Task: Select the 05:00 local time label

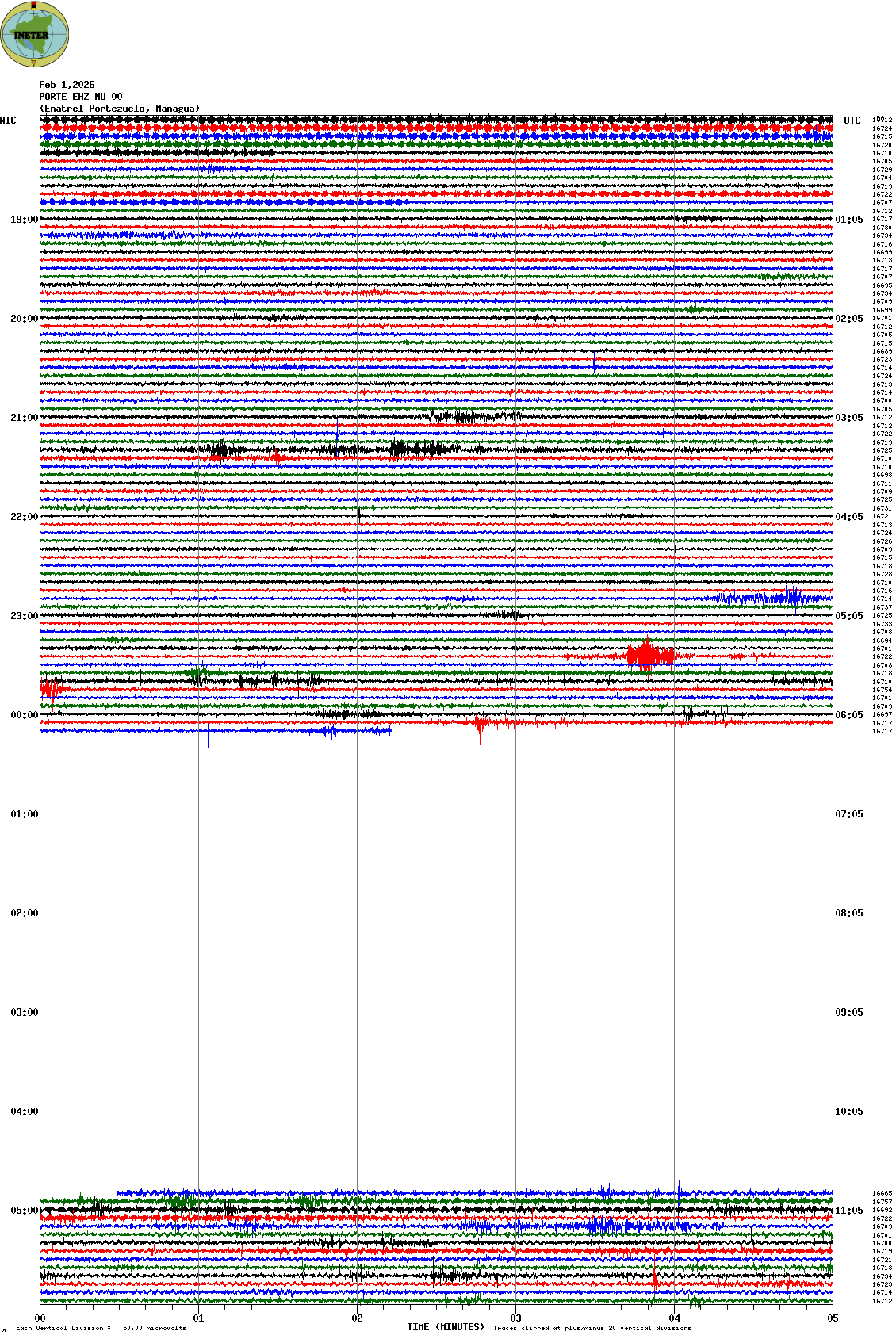Action: (24, 1211)
